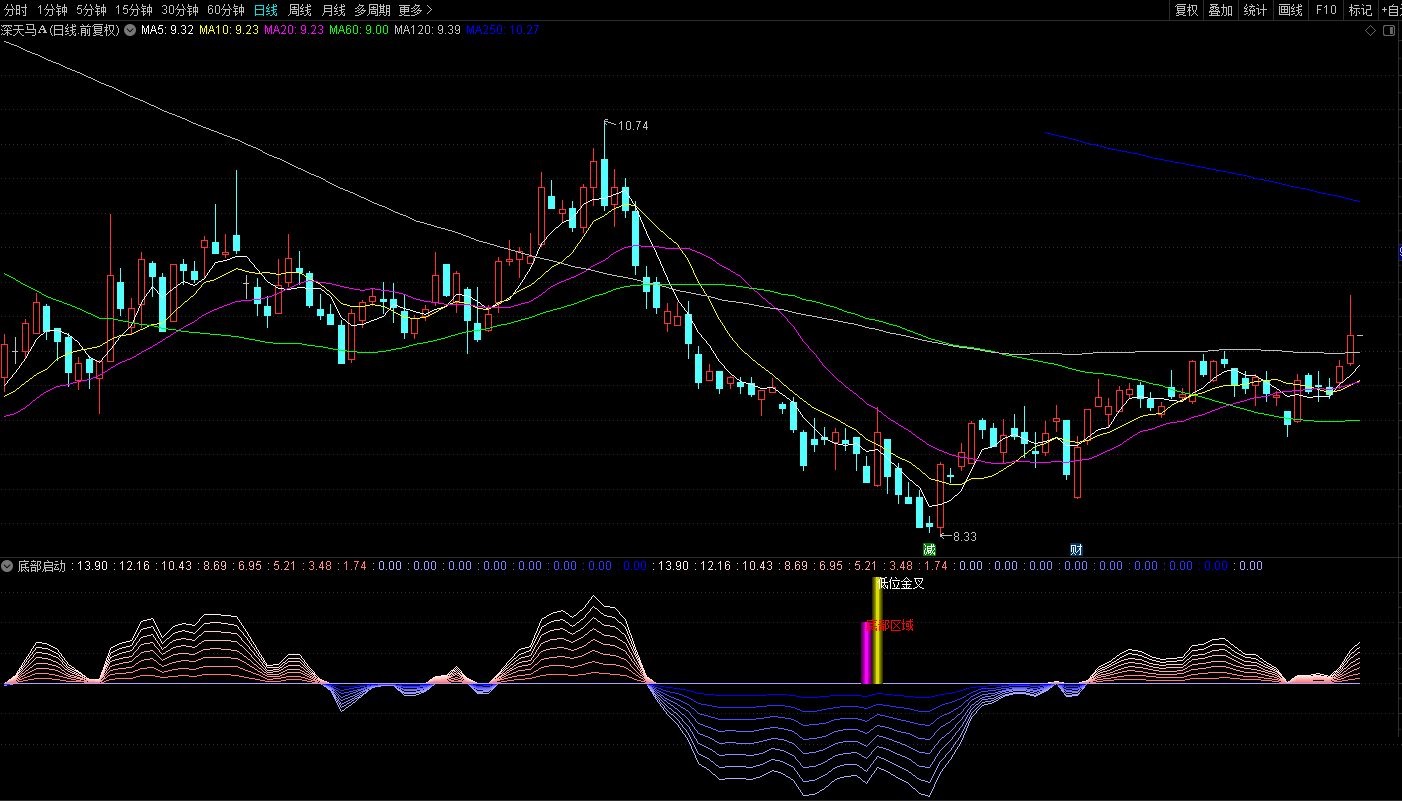This screenshot has height=801, width=1402.
Task: Click the 深天马A stock title
Action: pyautogui.click(x=60, y=30)
